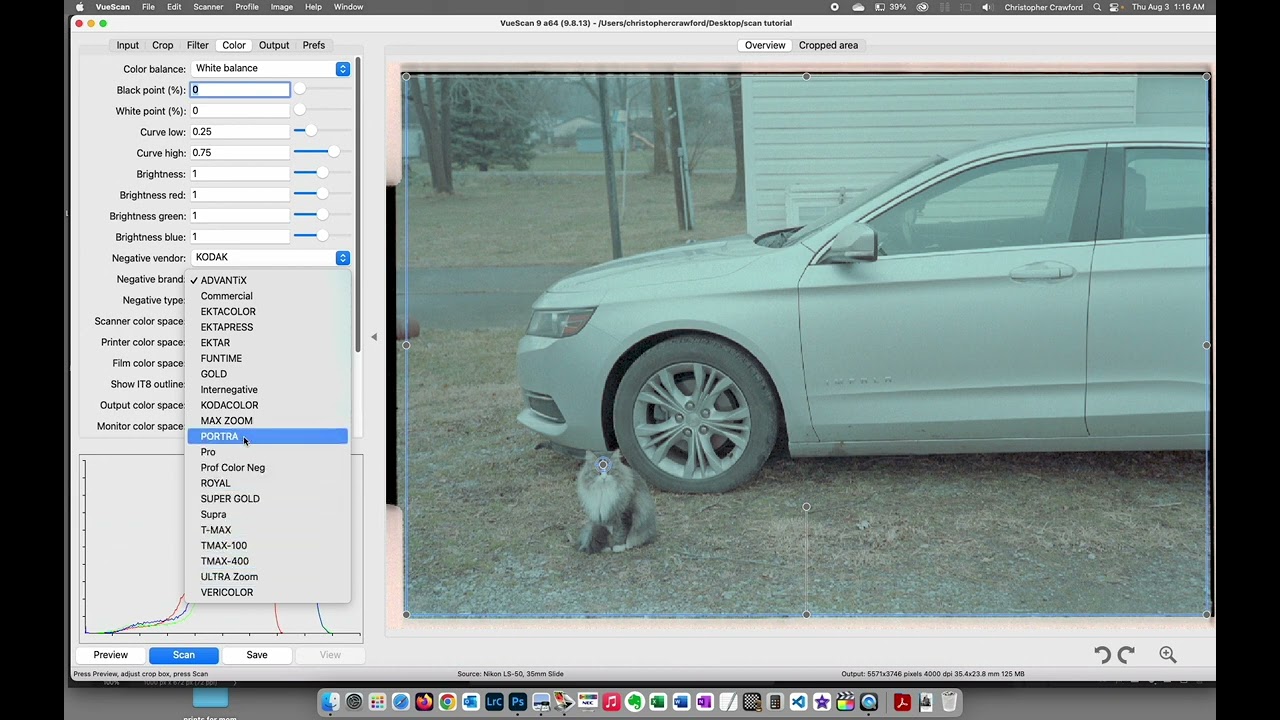Open Chess app in the dock
Screen dimensions: 1280x720
[x=752, y=702]
